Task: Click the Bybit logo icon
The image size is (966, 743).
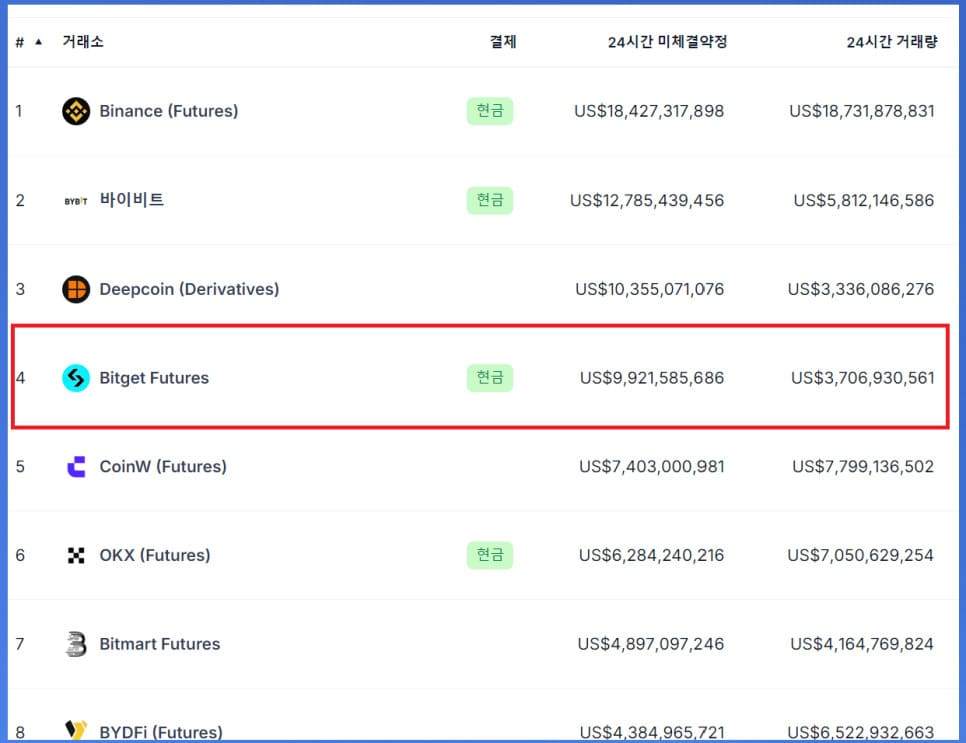Action: pyautogui.click(x=76, y=201)
